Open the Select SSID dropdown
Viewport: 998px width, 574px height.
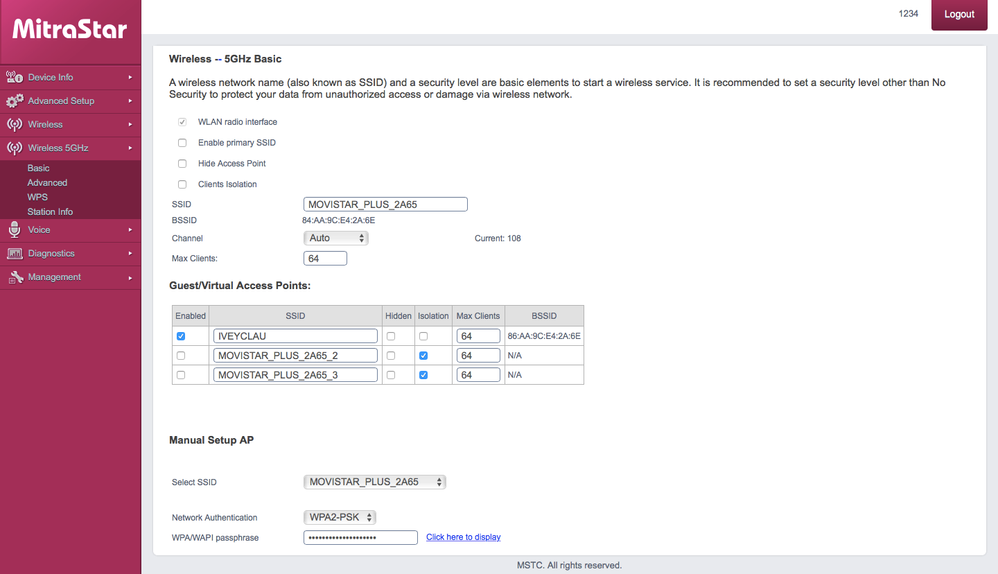[374, 482]
